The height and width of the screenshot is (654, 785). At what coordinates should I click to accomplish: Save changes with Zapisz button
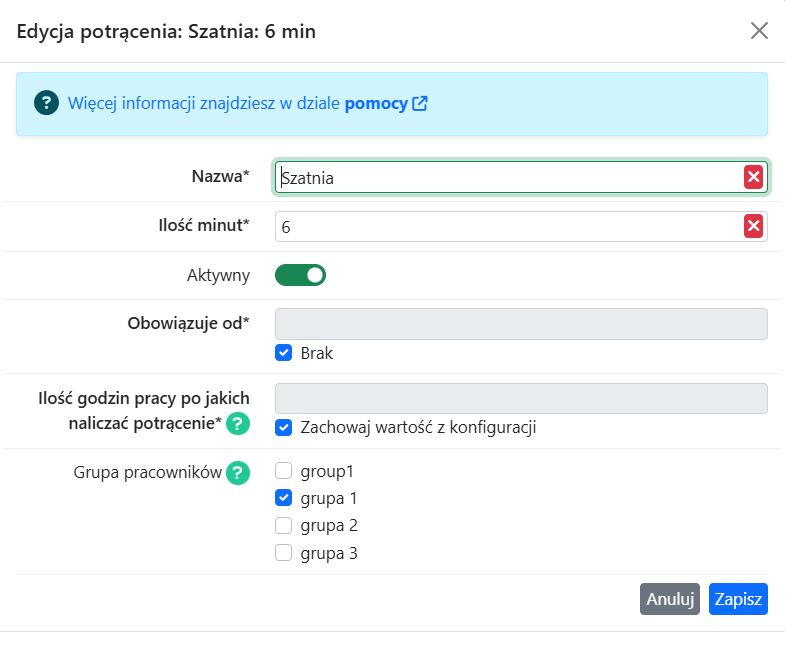click(738, 599)
